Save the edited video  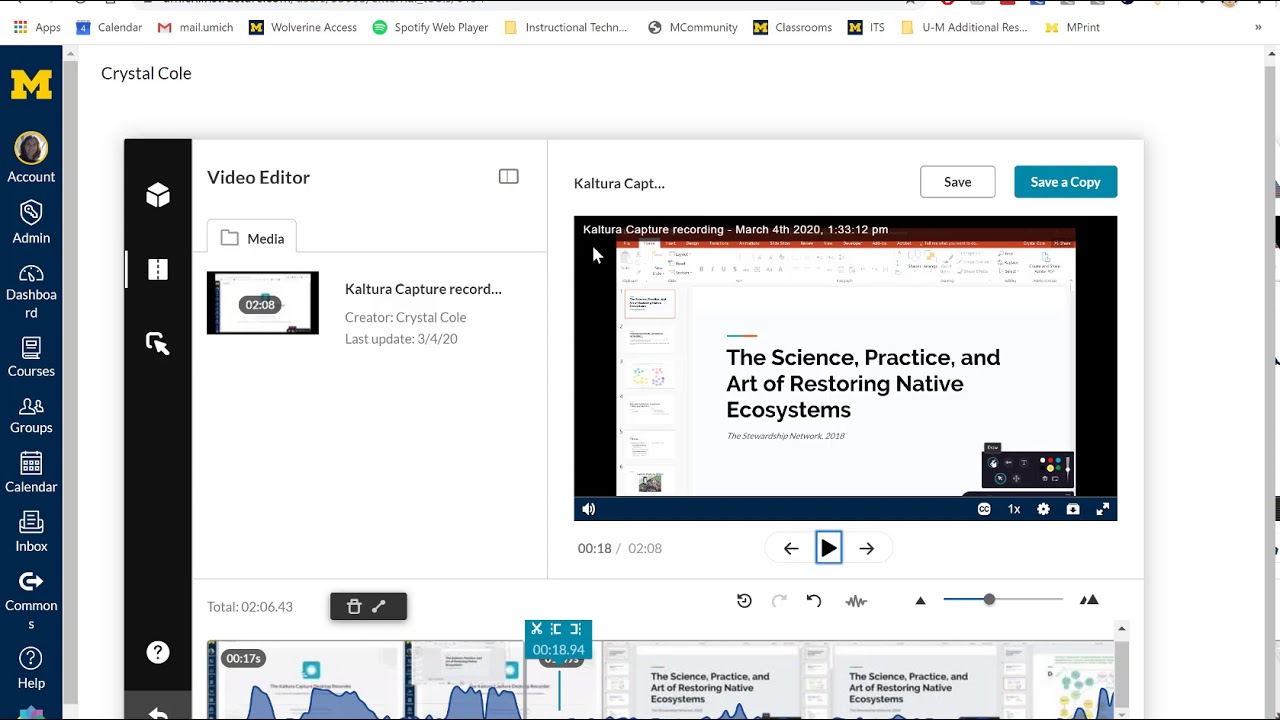coord(958,182)
